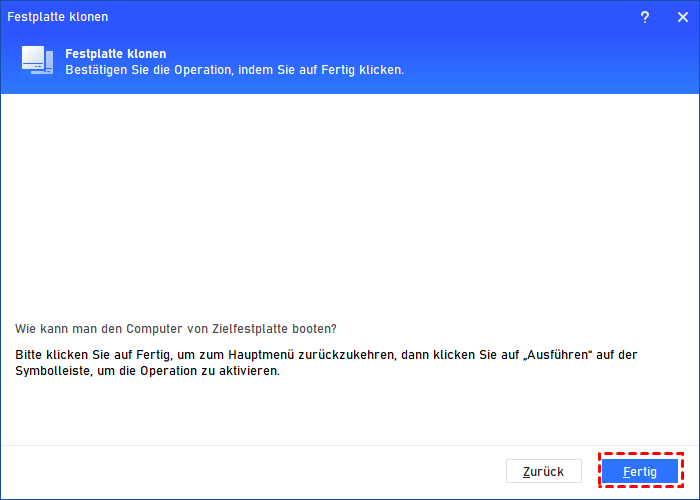The height and width of the screenshot is (500, 700).
Task: Click the disk clone icon in header
Action: [x=37, y=60]
